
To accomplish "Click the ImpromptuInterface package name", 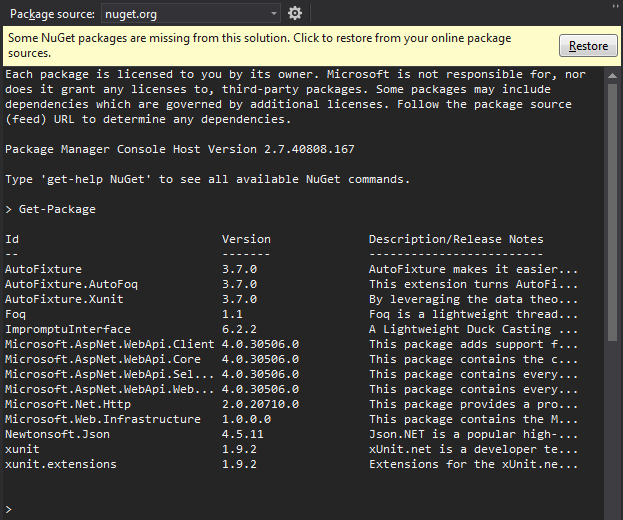I will pyautogui.click(x=67, y=329).
